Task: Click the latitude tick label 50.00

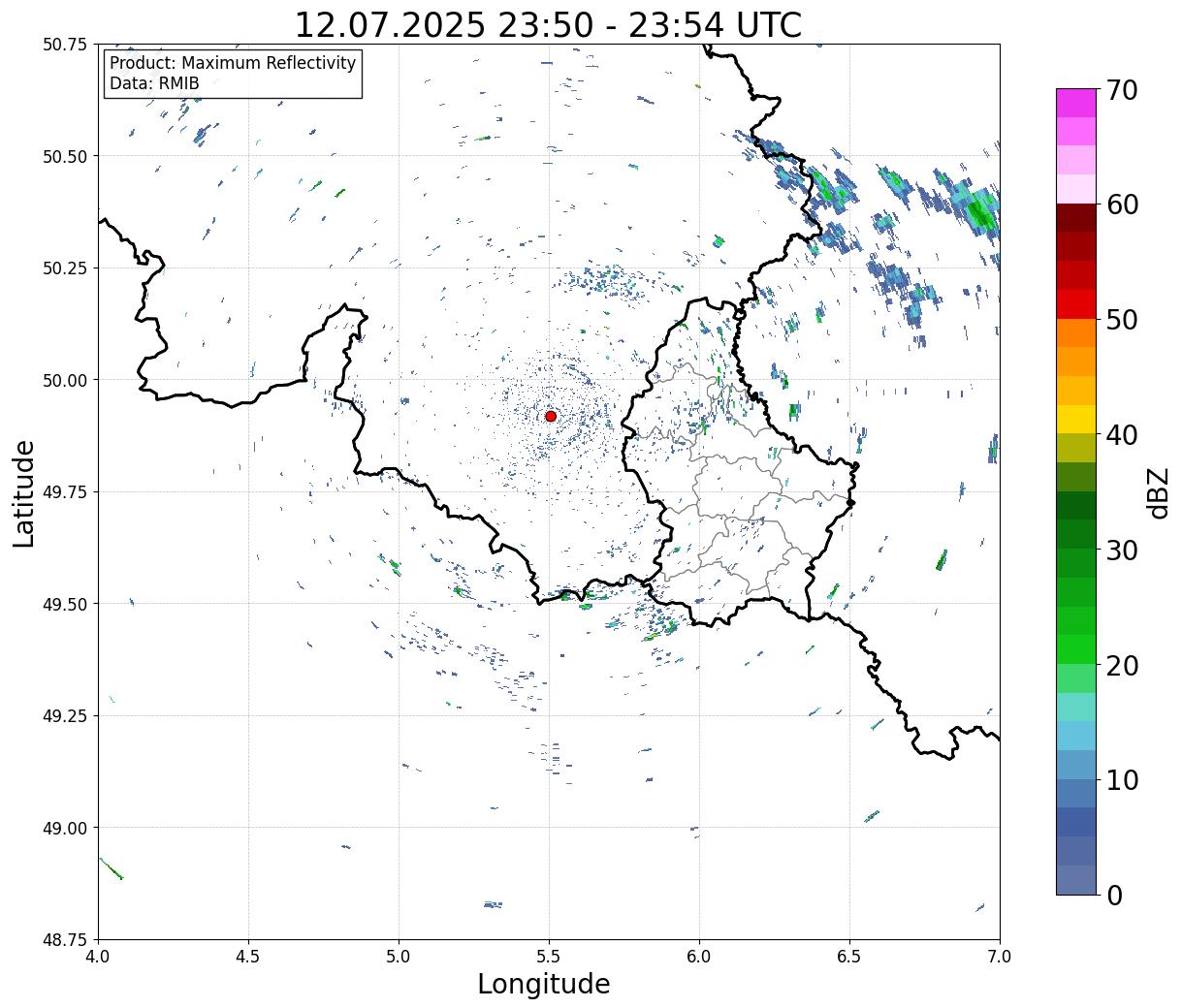Action: tap(67, 380)
